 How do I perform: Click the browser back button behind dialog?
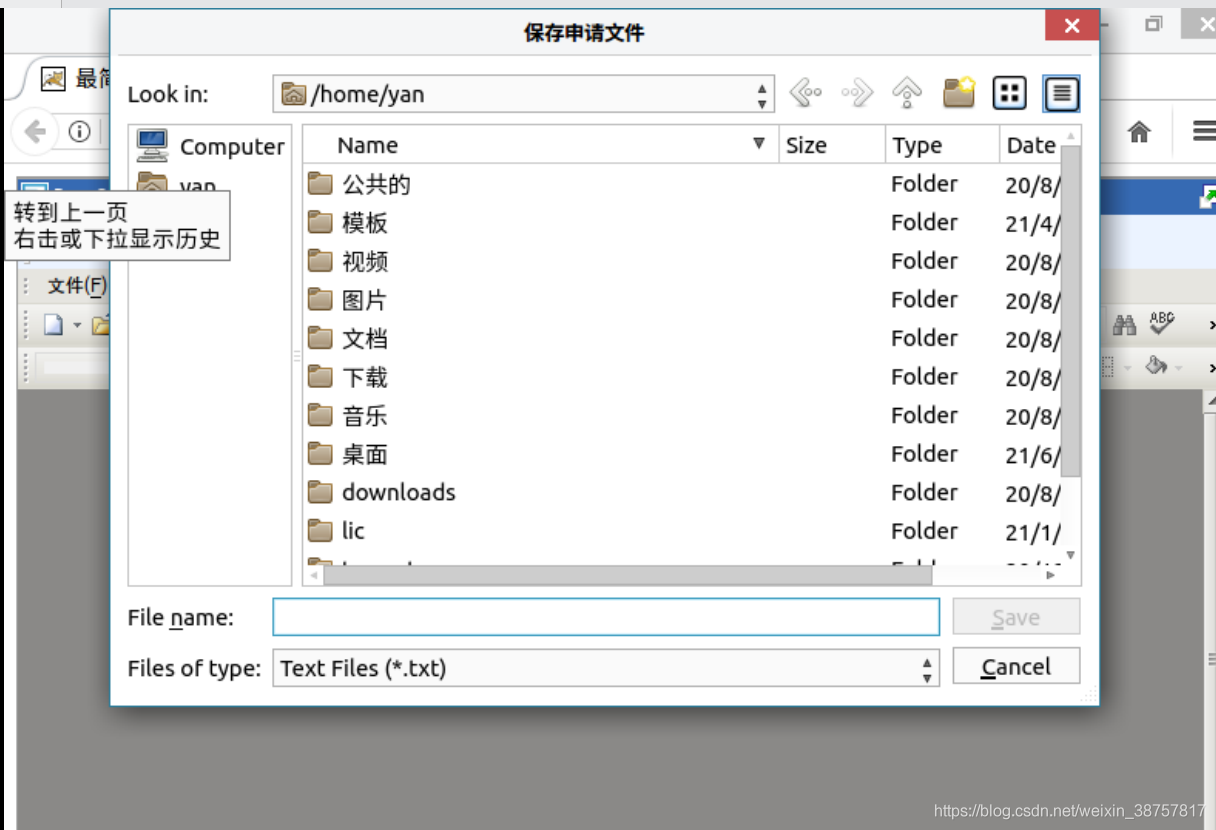[x=35, y=131]
